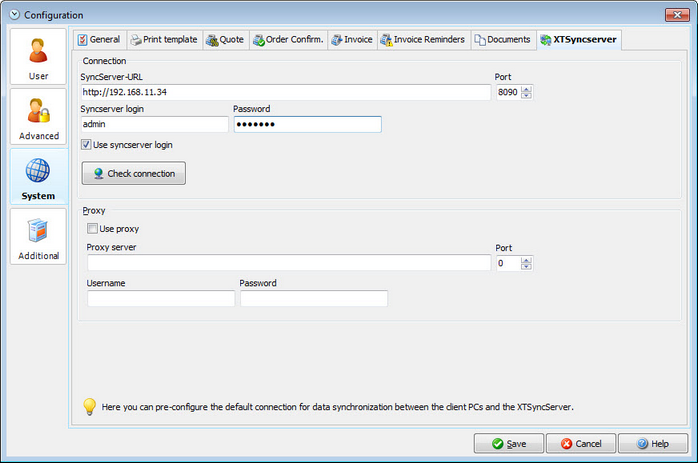Switch to the Print template tab

tap(164, 40)
